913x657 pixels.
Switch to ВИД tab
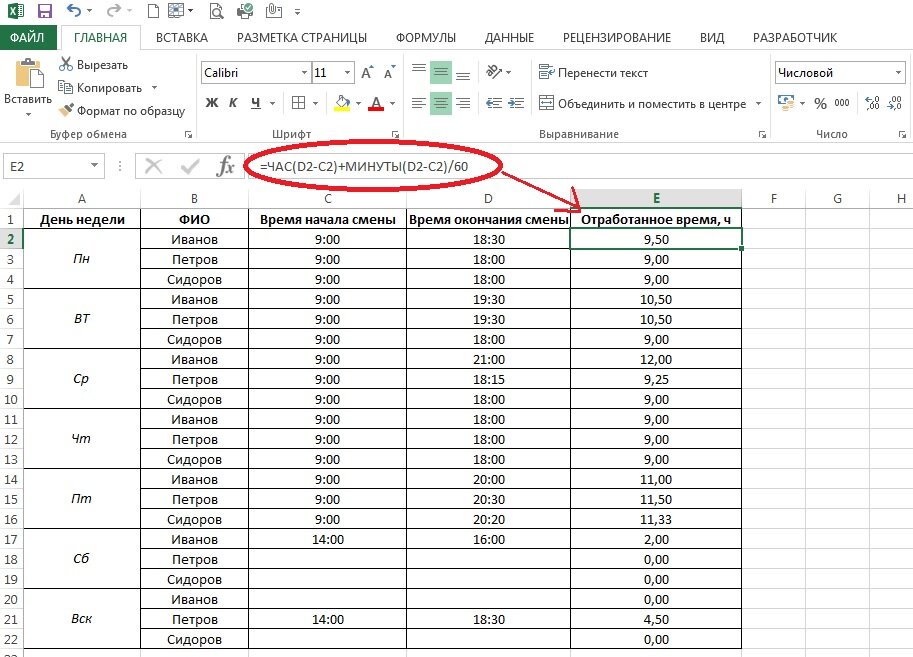click(x=712, y=38)
